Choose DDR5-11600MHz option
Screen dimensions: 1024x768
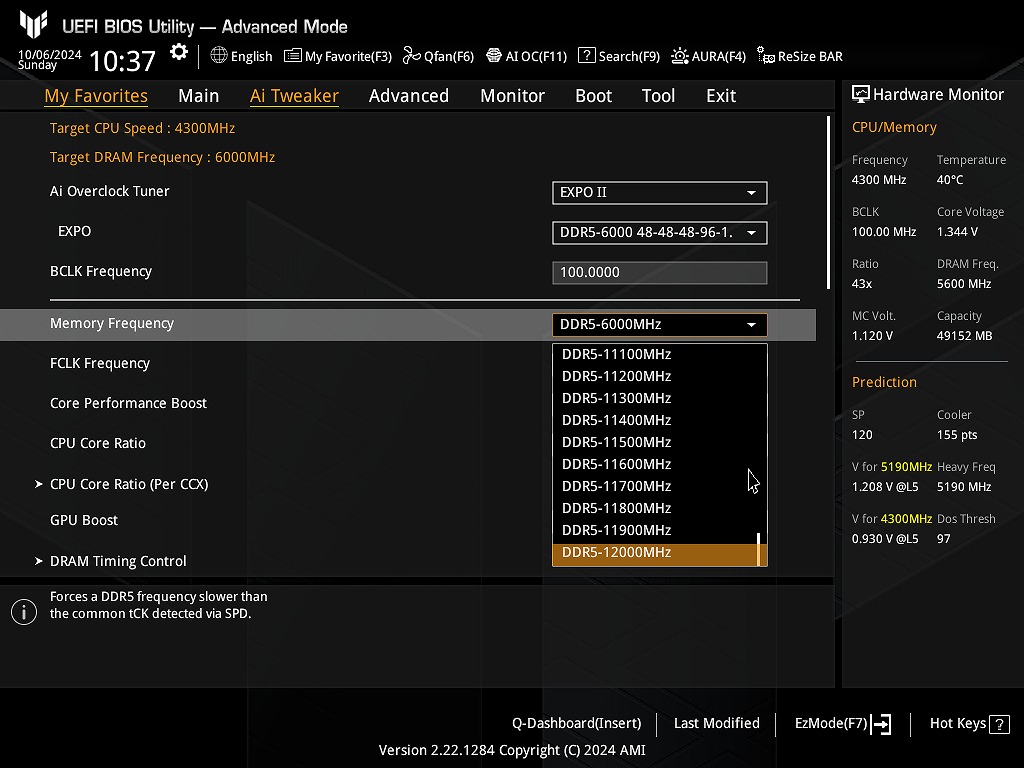pos(654,464)
